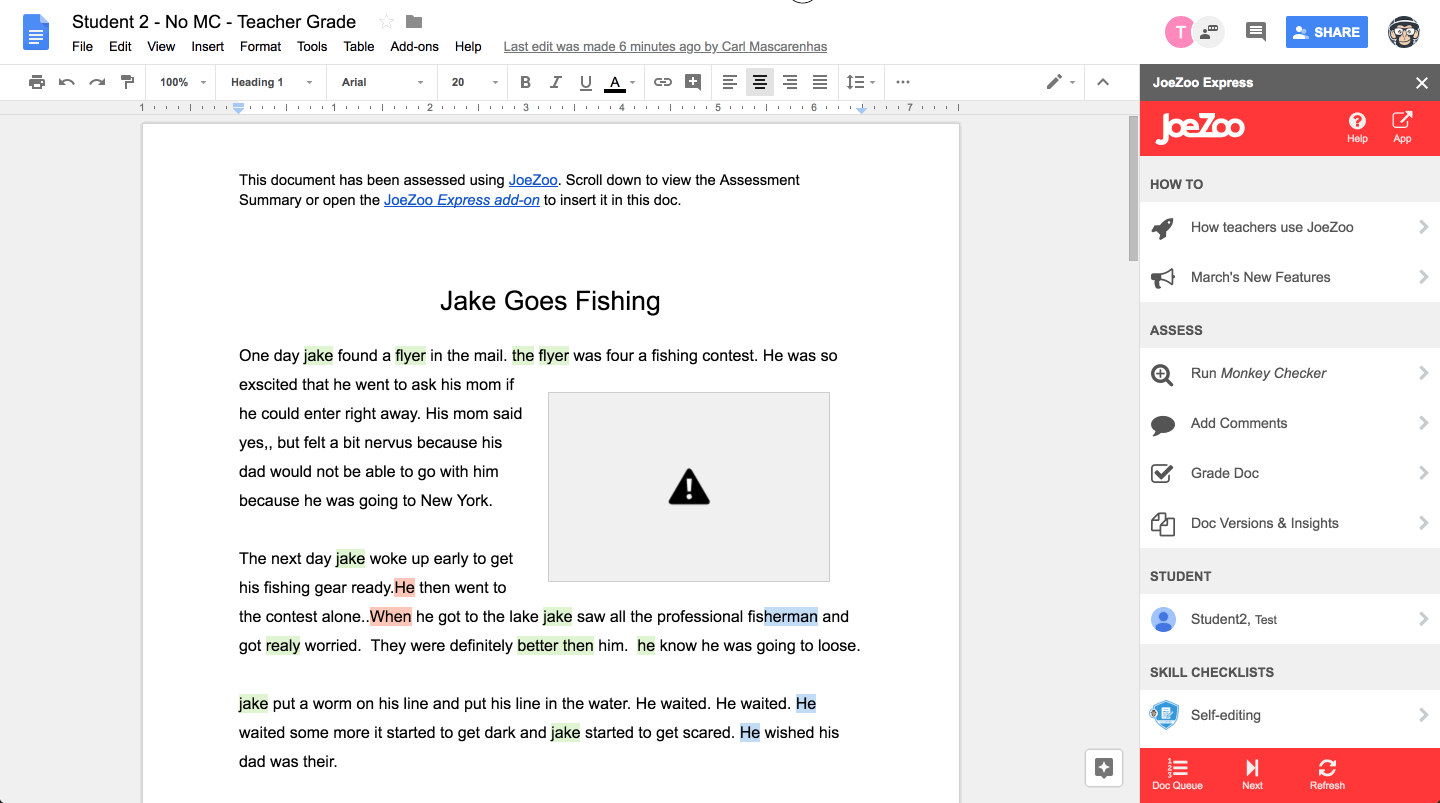Click the print icon in toolbar
The width and height of the screenshot is (1440, 803).
point(37,82)
